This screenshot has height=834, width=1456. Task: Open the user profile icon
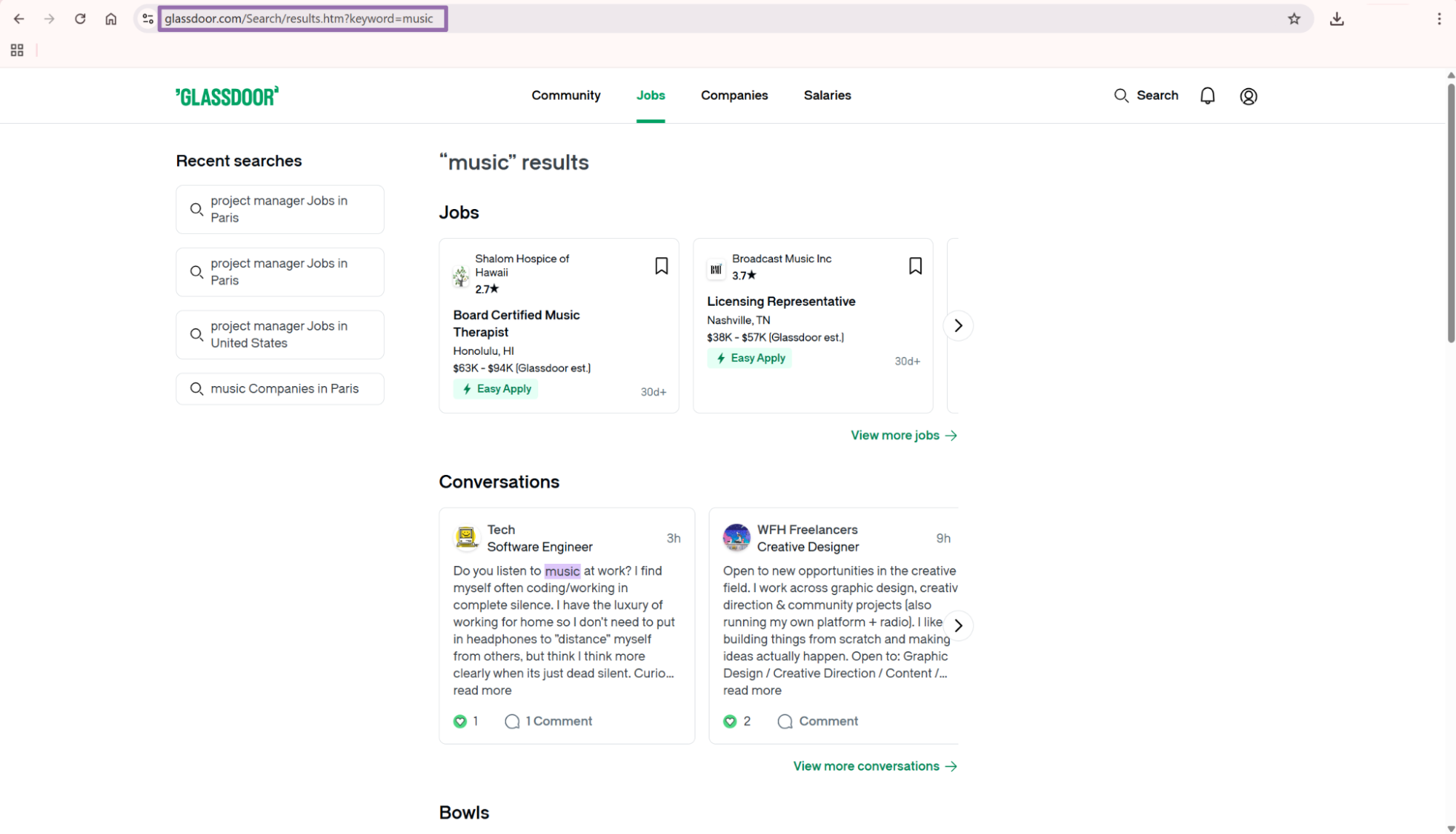1248,96
